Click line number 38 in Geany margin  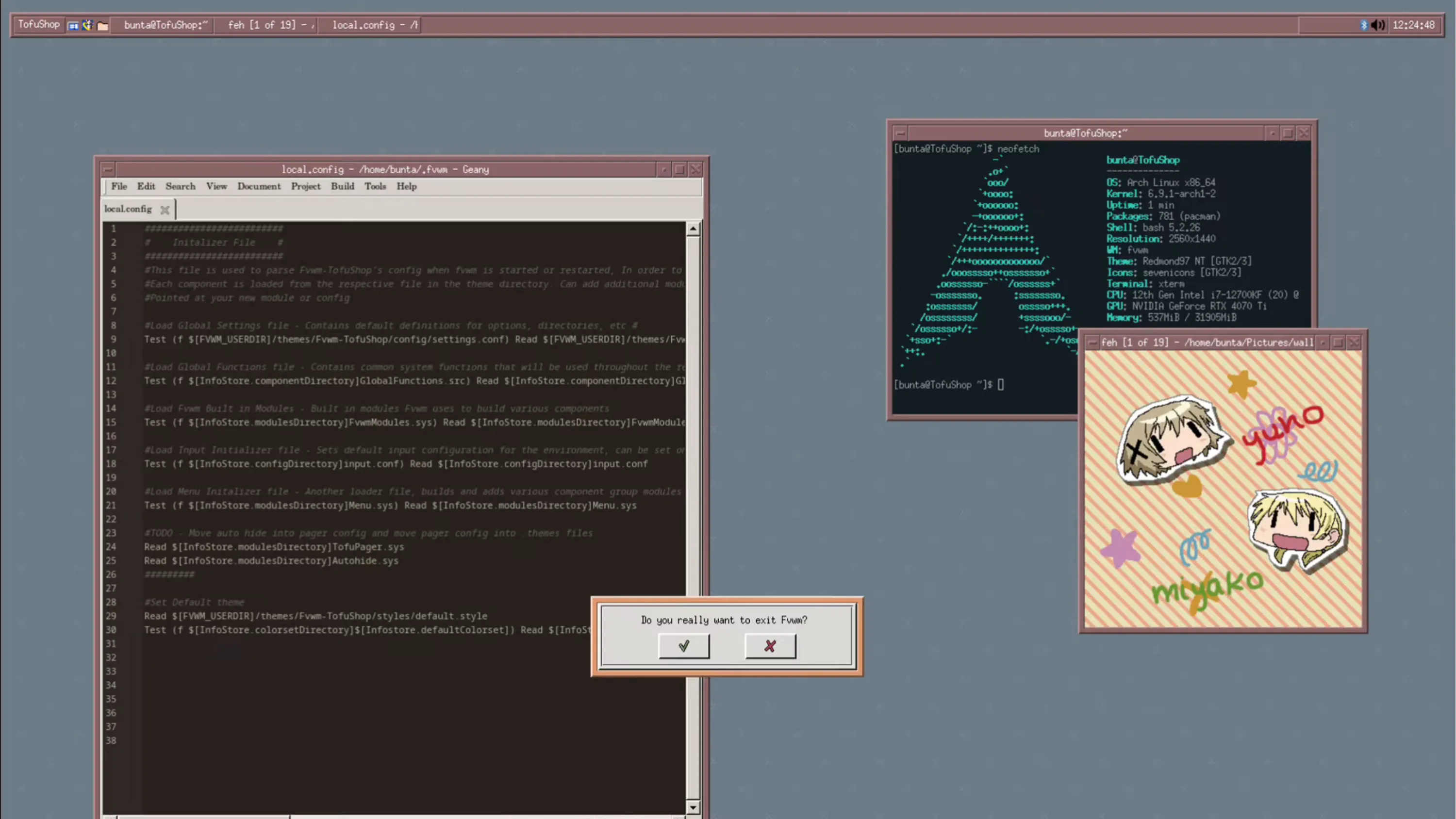tap(111, 741)
